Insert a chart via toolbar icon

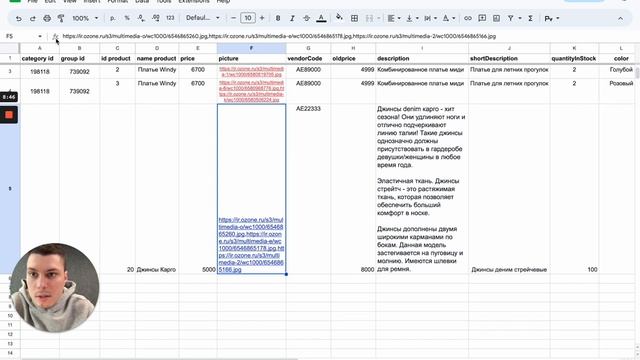click(496, 18)
